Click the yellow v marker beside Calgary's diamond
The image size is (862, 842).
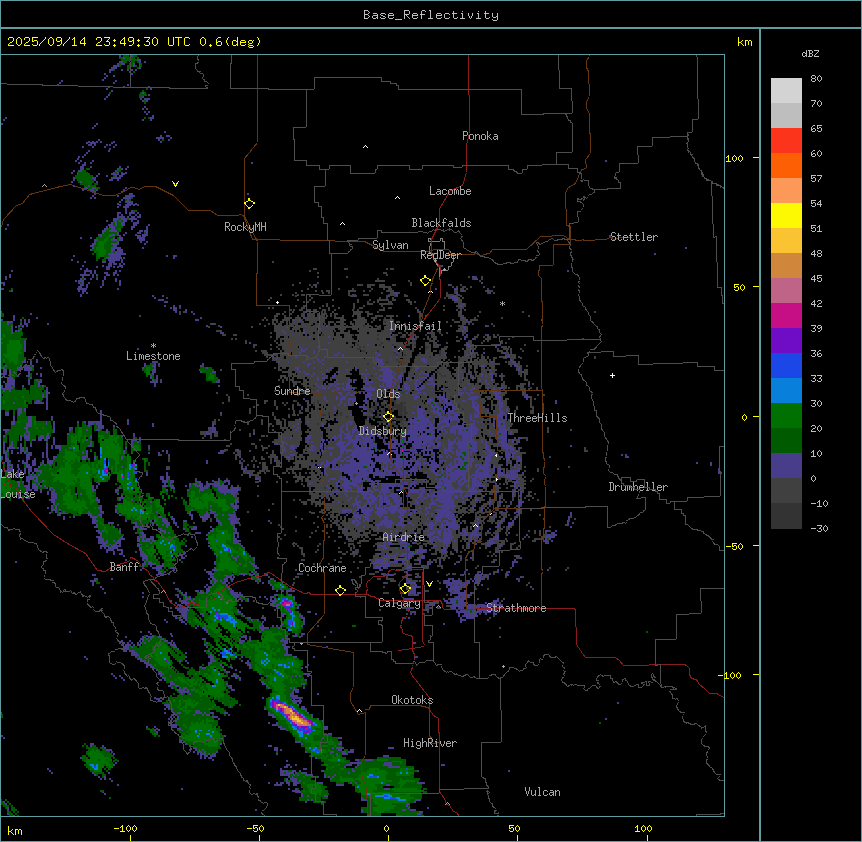point(429,584)
